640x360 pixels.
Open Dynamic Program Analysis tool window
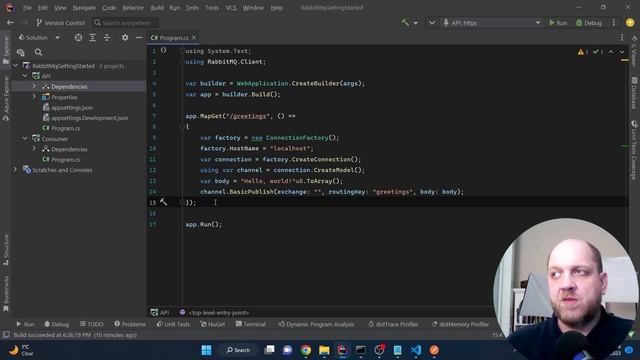coord(316,324)
